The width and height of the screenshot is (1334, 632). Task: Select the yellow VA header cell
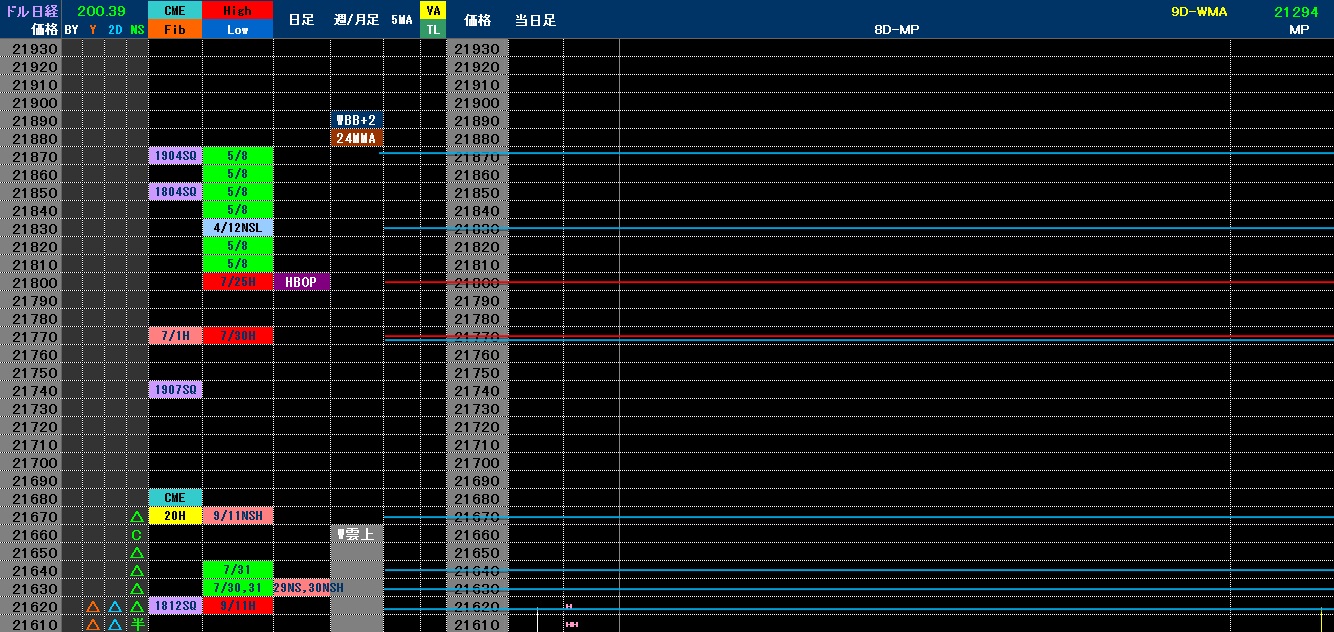pyautogui.click(x=433, y=11)
